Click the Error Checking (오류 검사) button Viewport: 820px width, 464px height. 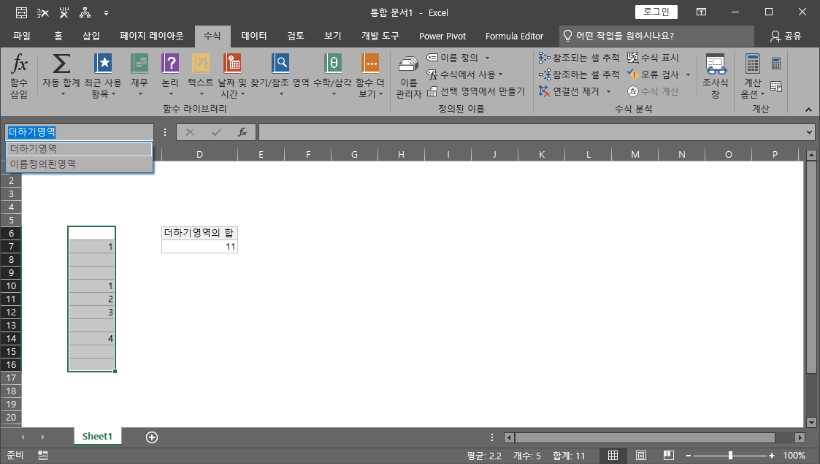tap(653, 74)
